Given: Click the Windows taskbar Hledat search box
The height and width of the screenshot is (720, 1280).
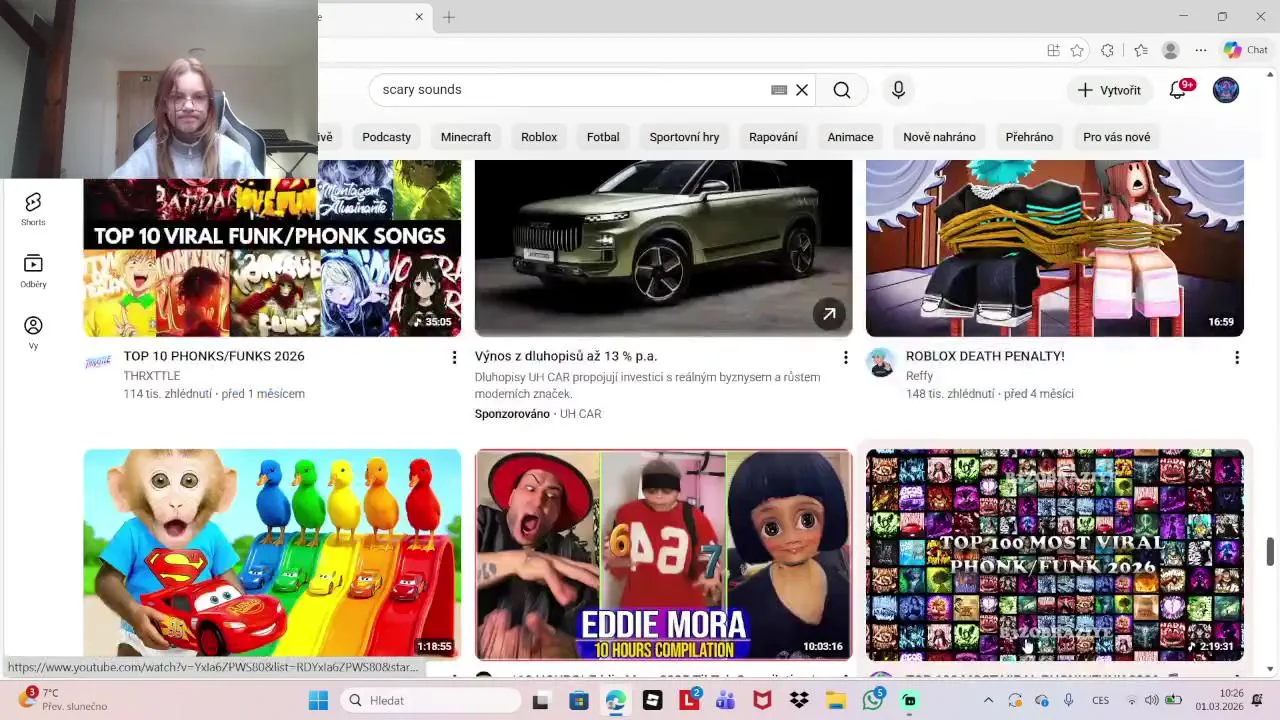Looking at the screenshot, I should click(430, 700).
